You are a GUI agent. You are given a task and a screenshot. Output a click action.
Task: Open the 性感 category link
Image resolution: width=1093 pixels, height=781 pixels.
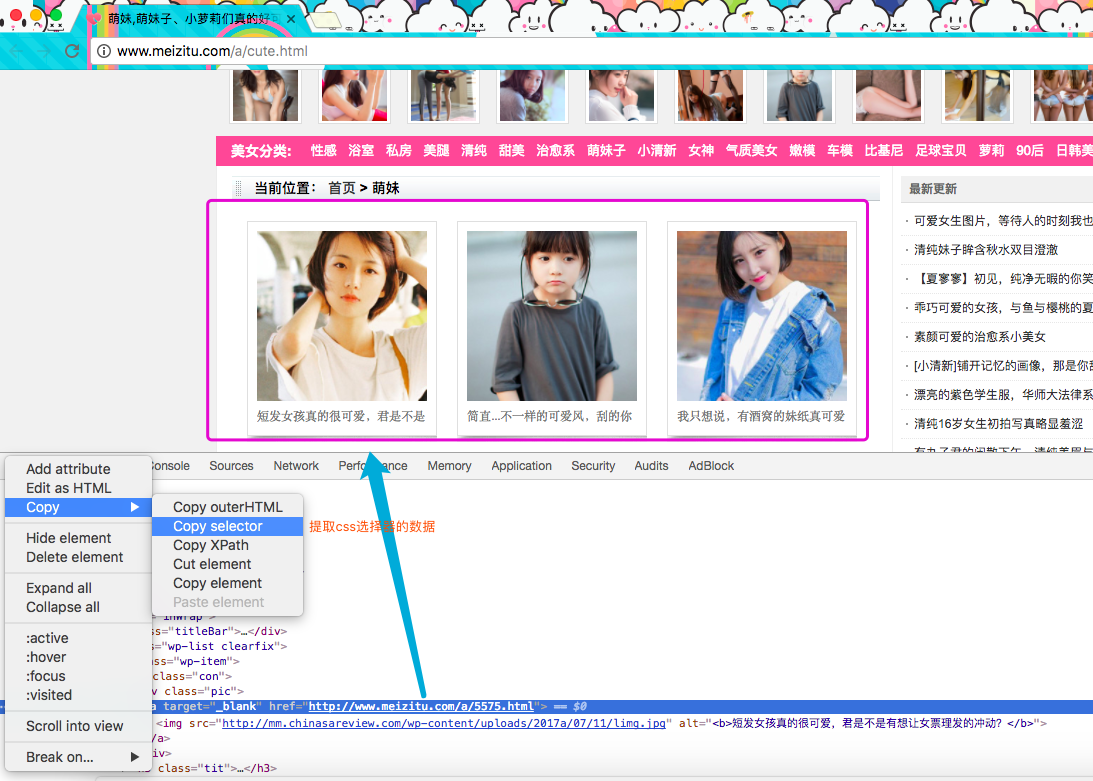[x=323, y=151]
